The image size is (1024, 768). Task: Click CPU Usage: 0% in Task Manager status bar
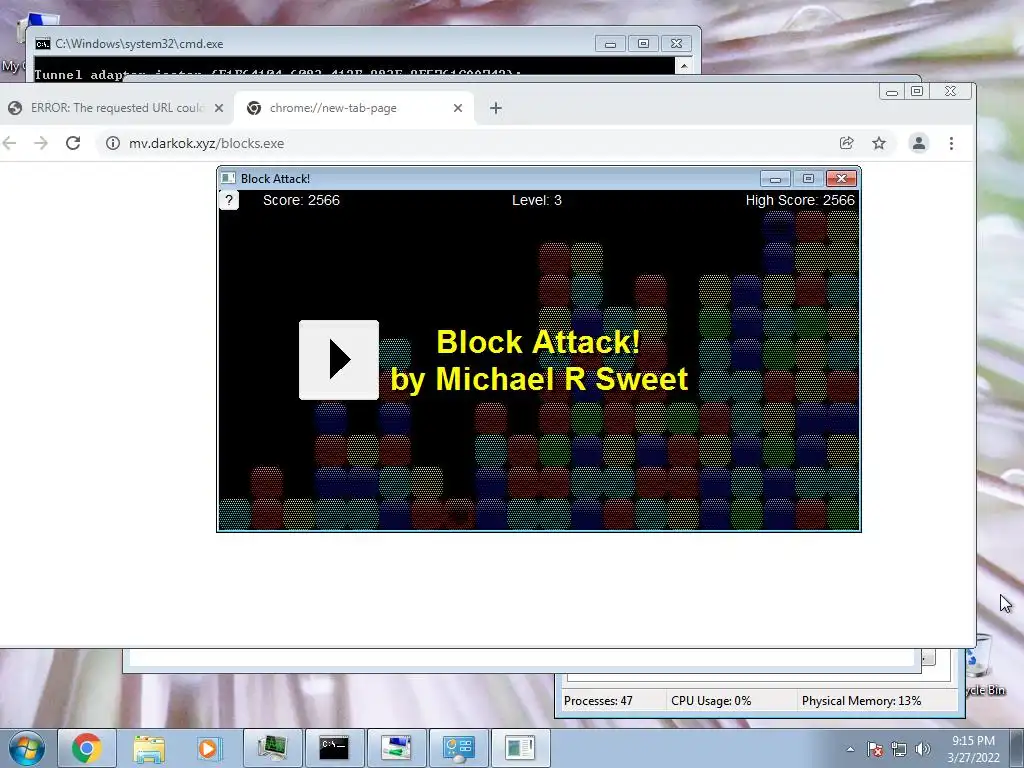point(711,701)
